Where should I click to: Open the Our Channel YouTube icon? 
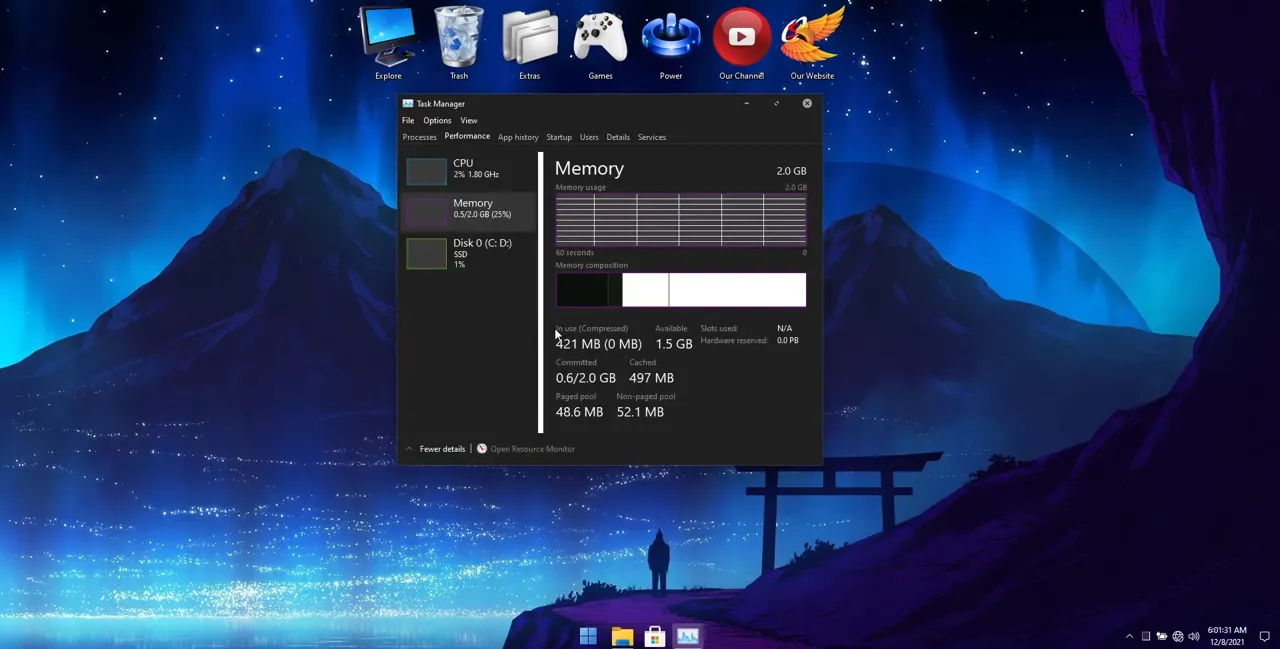tap(741, 37)
